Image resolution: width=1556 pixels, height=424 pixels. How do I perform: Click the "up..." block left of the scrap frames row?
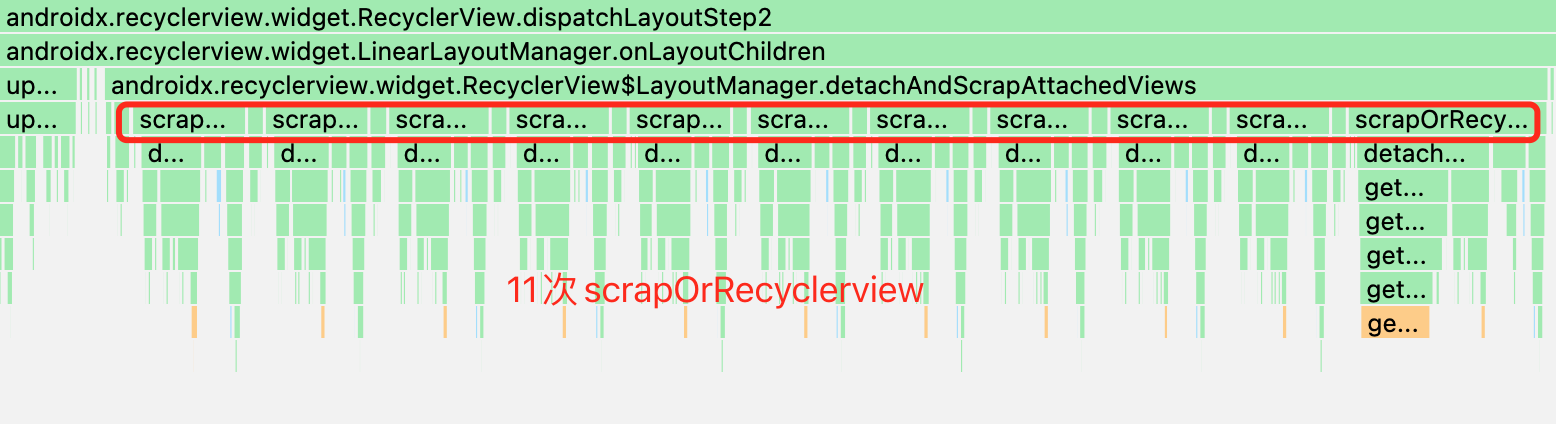click(38, 121)
